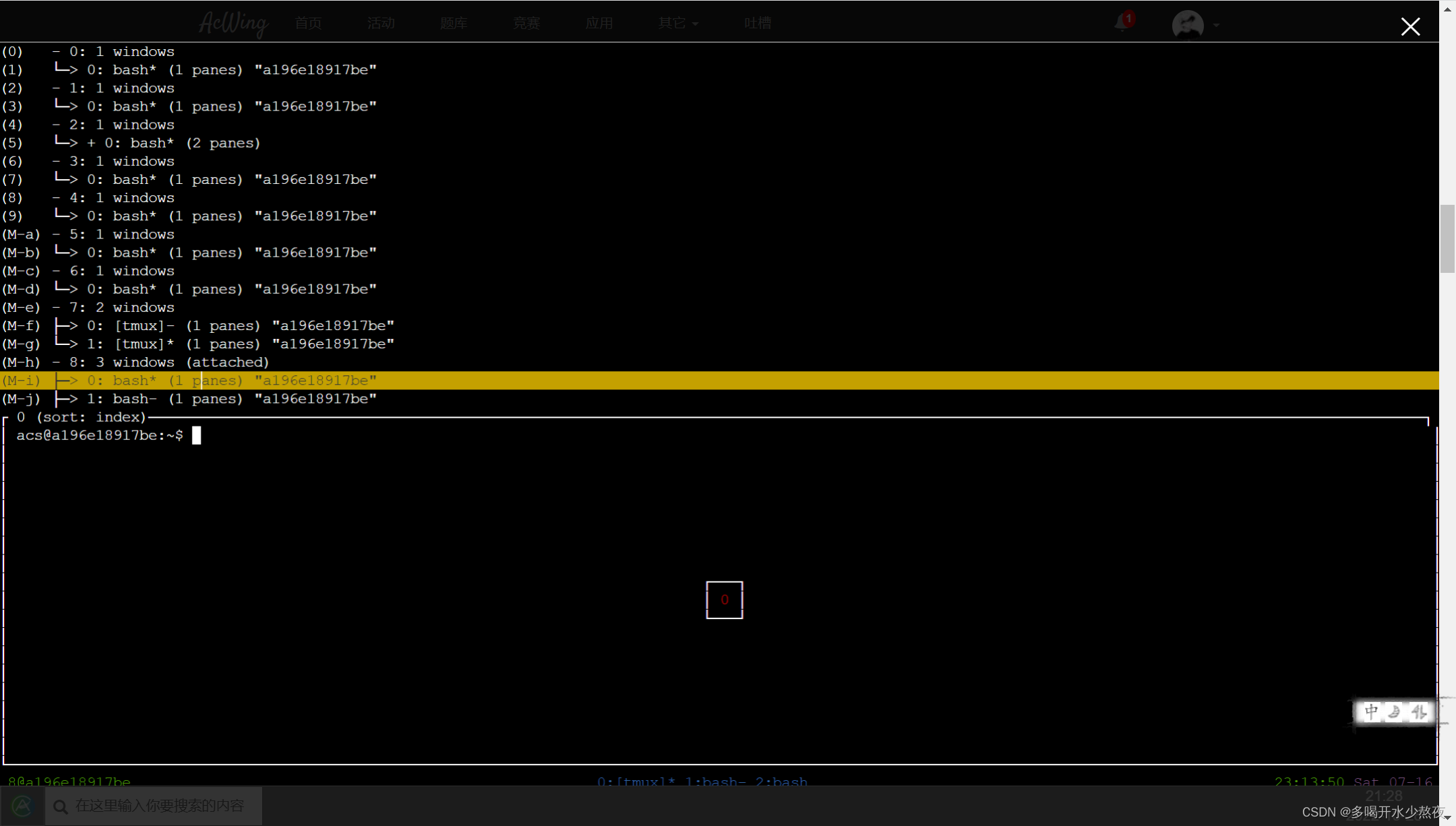Switch to the 2:bash status window
The width and height of the screenshot is (1456, 826).
pos(781,782)
